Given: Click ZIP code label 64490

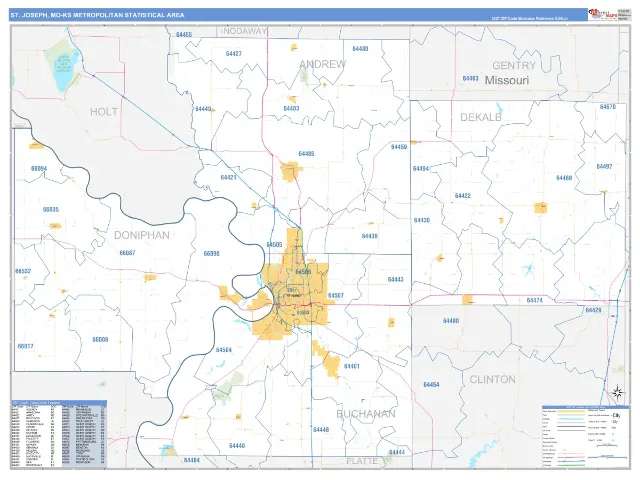Looking at the screenshot, I should pyautogui.click(x=451, y=321).
